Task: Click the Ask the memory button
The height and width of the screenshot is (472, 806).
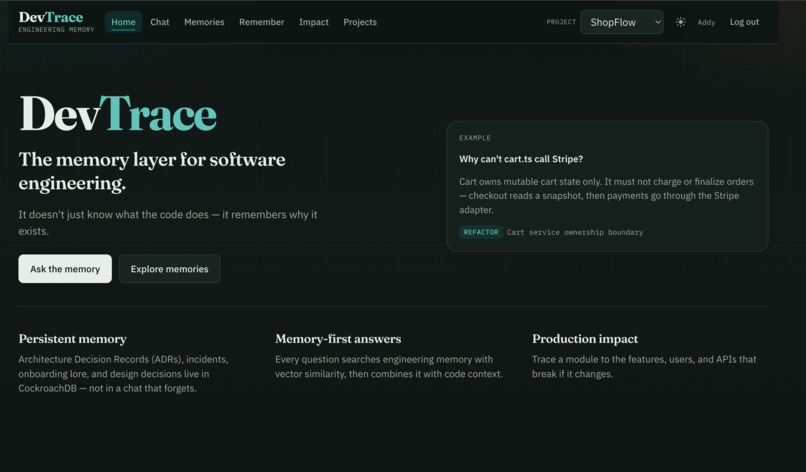Action: (65, 268)
